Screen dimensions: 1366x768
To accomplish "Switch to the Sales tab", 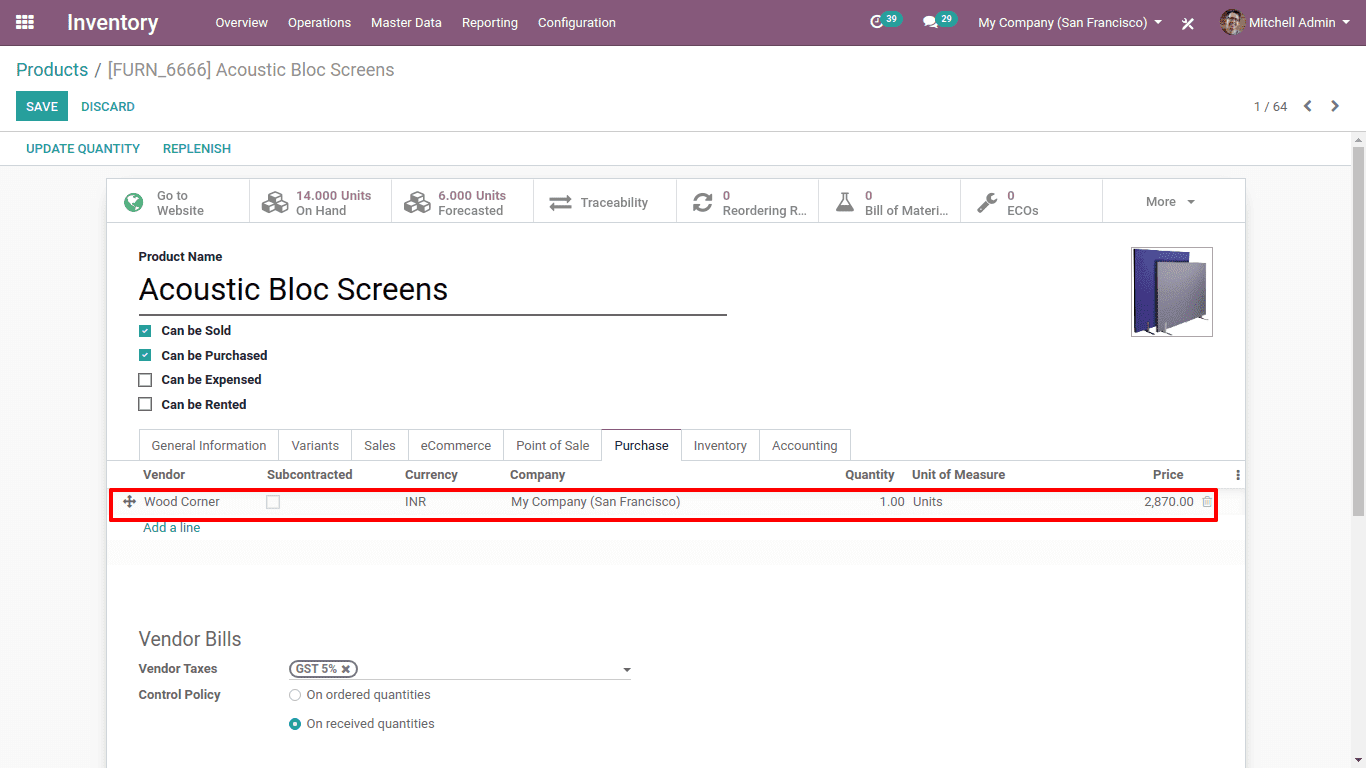I will coord(380,445).
